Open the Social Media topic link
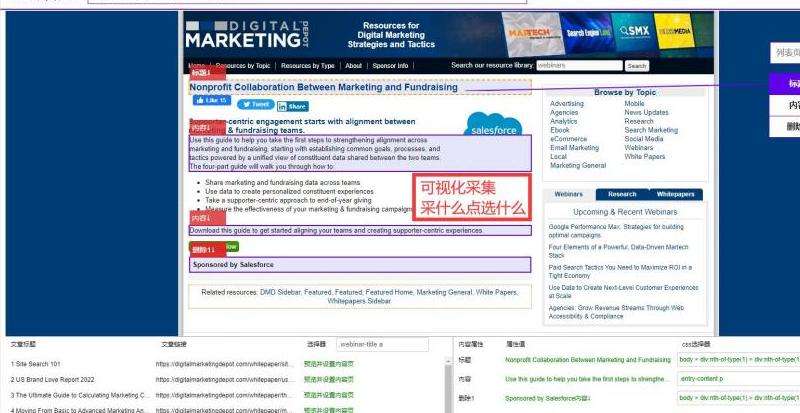The width and height of the screenshot is (800, 413). pos(644,139)
